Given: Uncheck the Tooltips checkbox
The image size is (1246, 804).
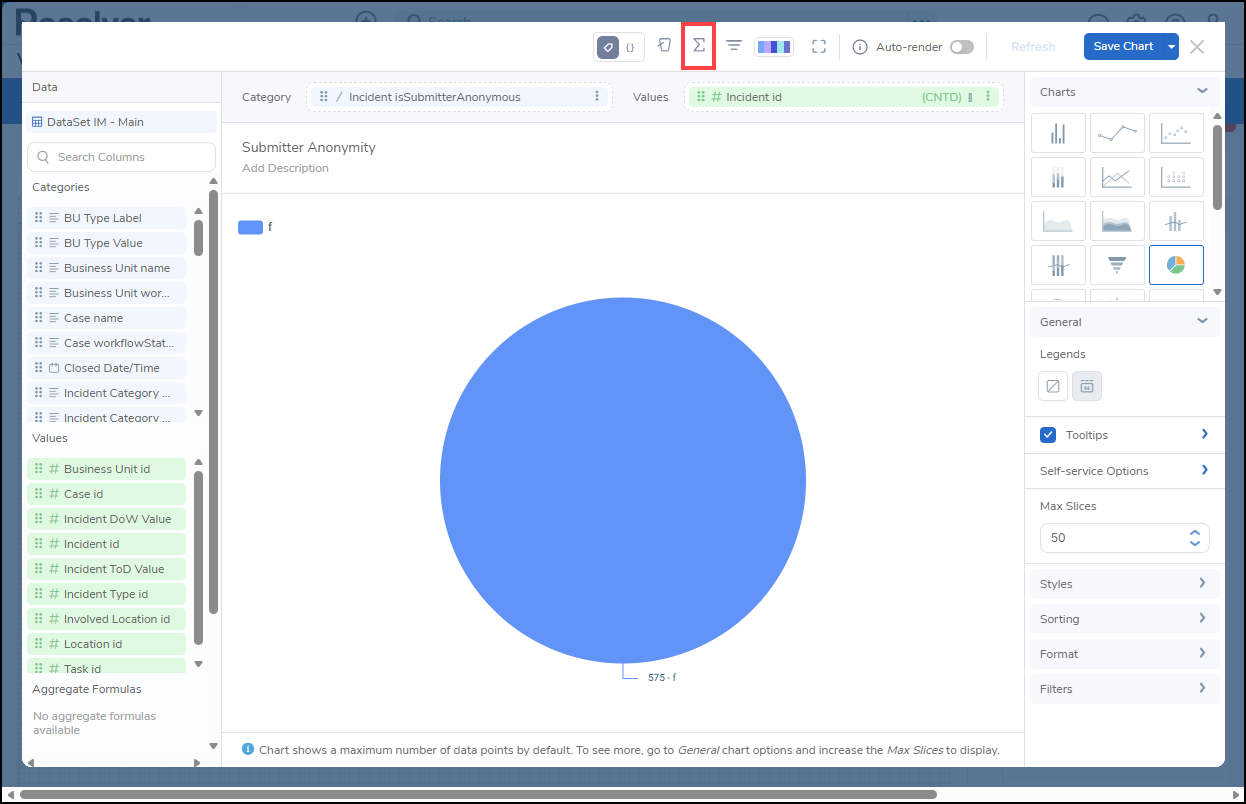Looking at the screenshot, I should tap(1048, 435).
